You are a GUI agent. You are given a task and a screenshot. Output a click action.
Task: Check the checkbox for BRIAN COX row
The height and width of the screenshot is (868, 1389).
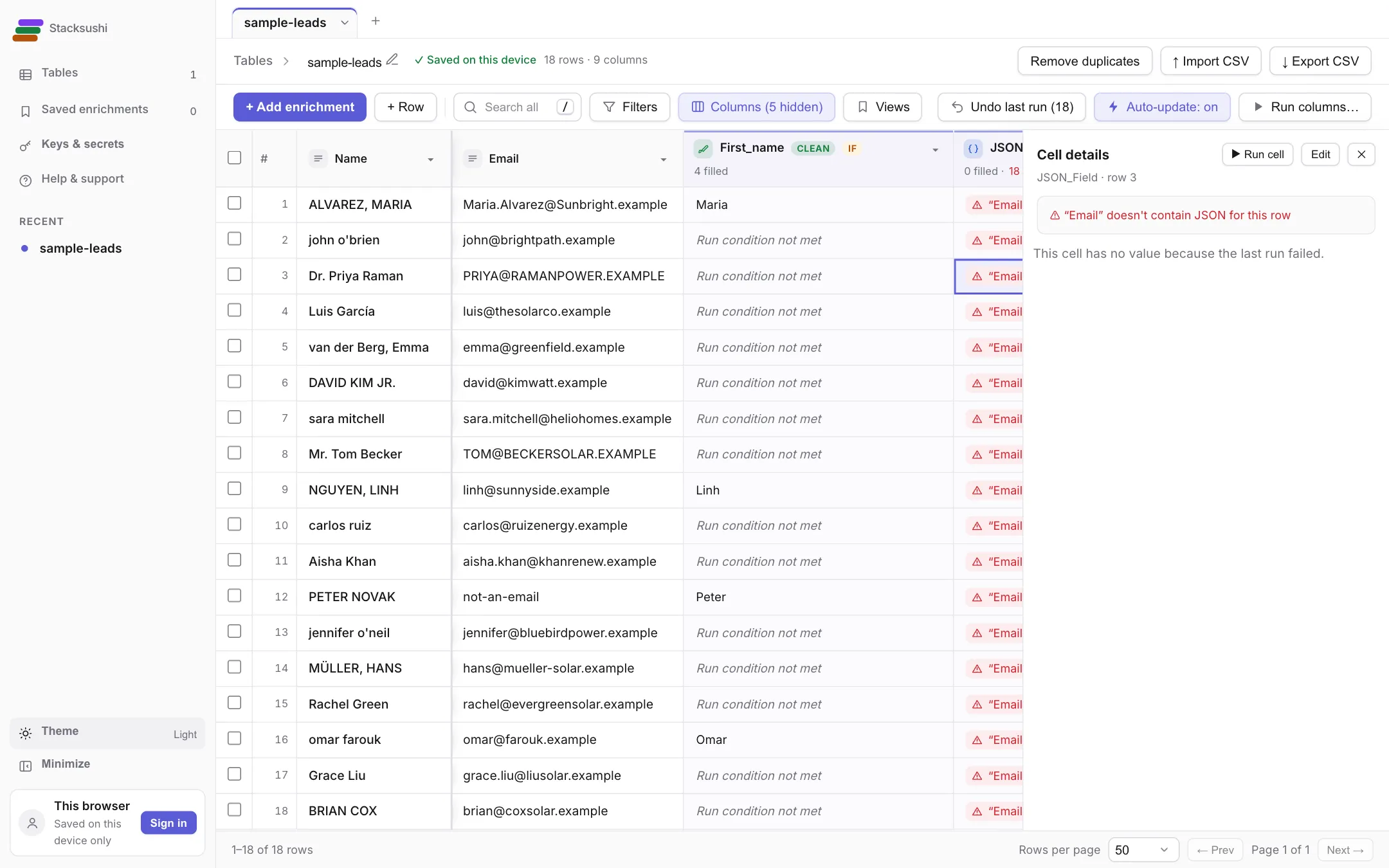coord(235,809)
